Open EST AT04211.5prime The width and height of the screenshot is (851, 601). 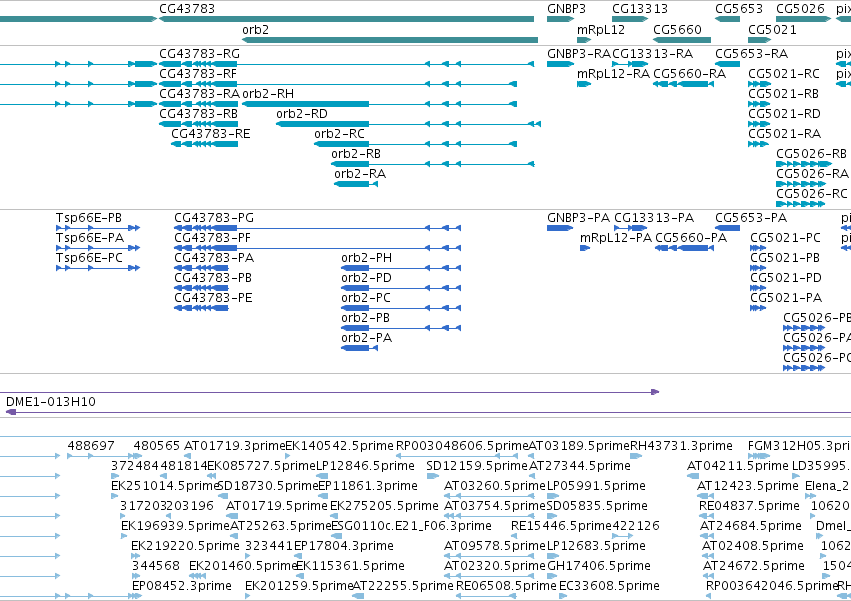pos(738,466)
